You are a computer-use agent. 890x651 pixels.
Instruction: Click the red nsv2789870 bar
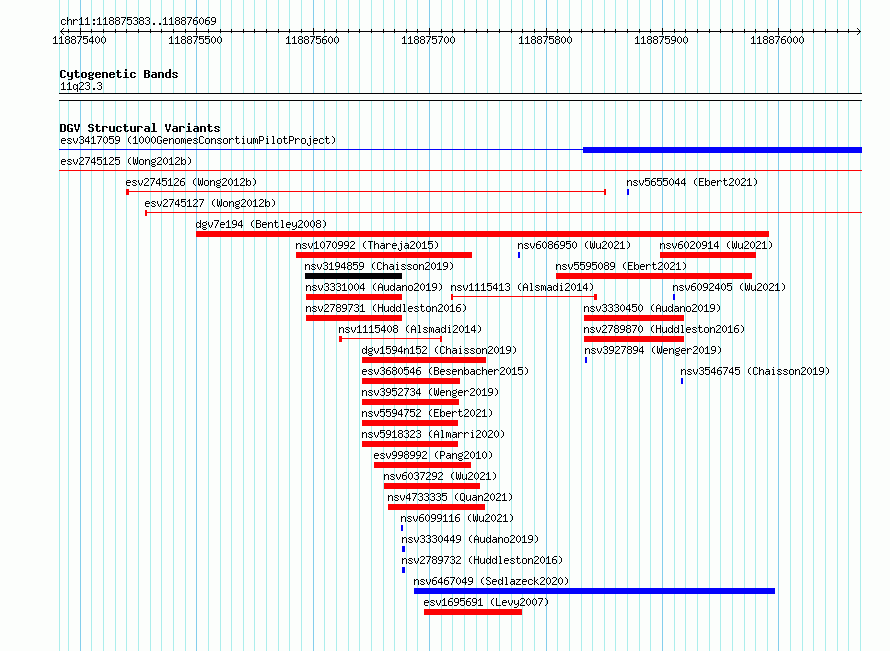coord(633,339)
